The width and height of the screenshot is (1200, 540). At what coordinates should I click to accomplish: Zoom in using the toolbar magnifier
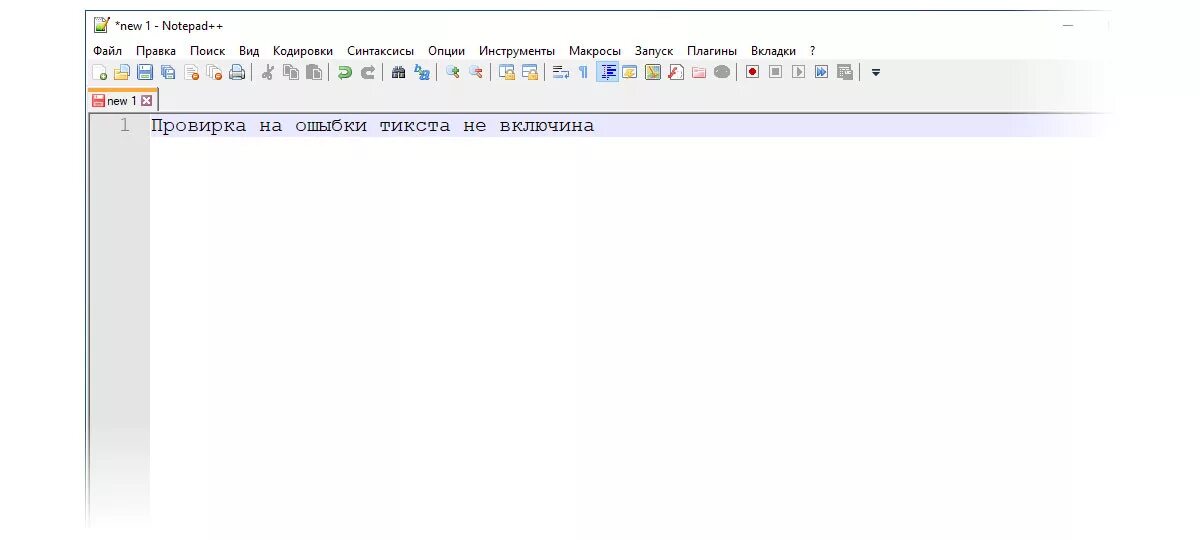pos(453,72)
